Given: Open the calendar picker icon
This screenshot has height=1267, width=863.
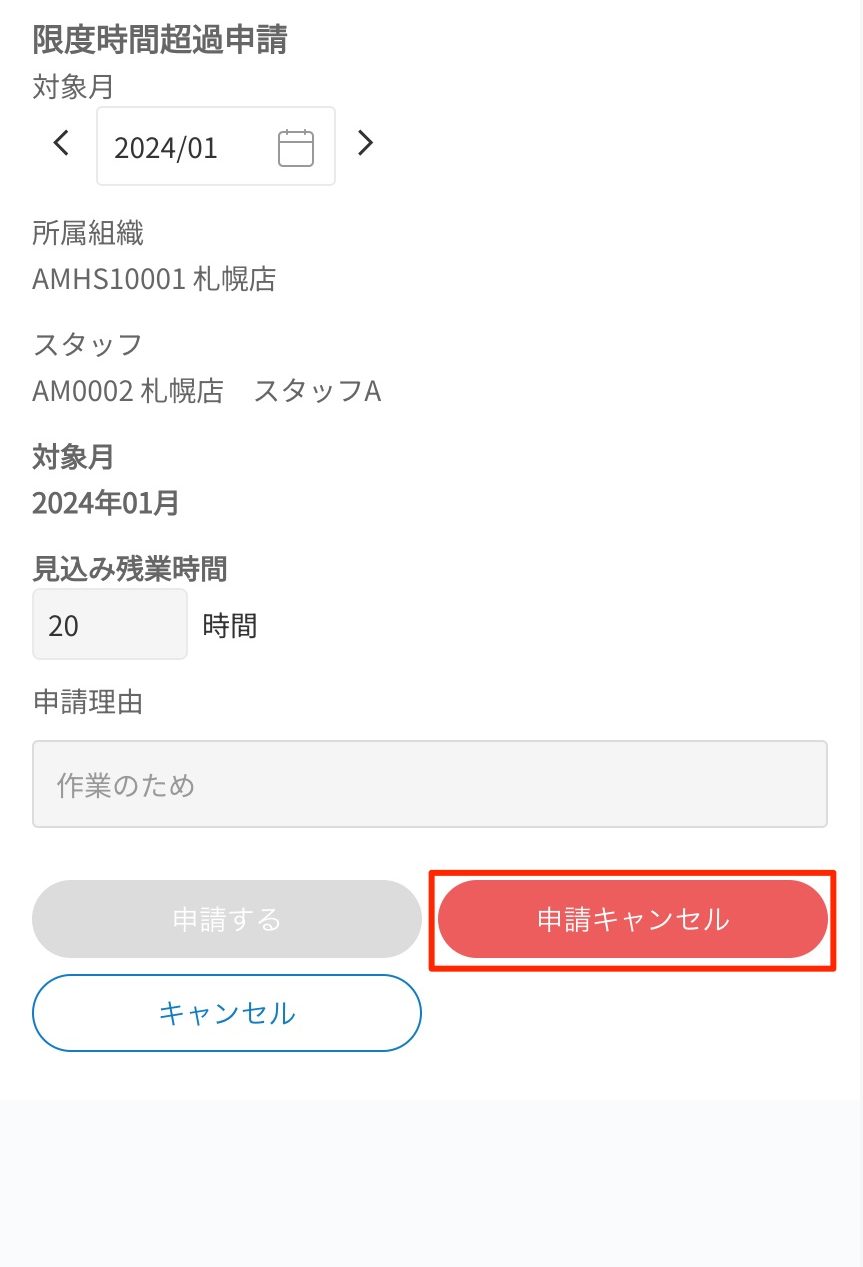Looking at the screenshot, I should pyautogui.click(x=295, y=148).
